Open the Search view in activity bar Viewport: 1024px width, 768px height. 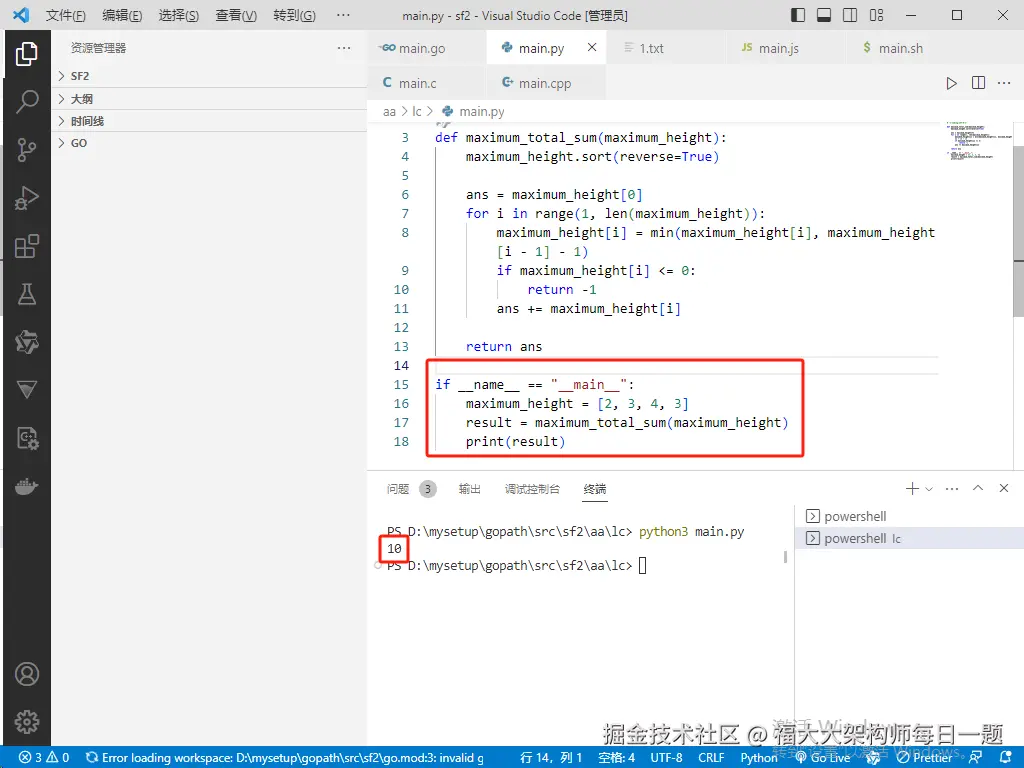(x=26, y=101)
